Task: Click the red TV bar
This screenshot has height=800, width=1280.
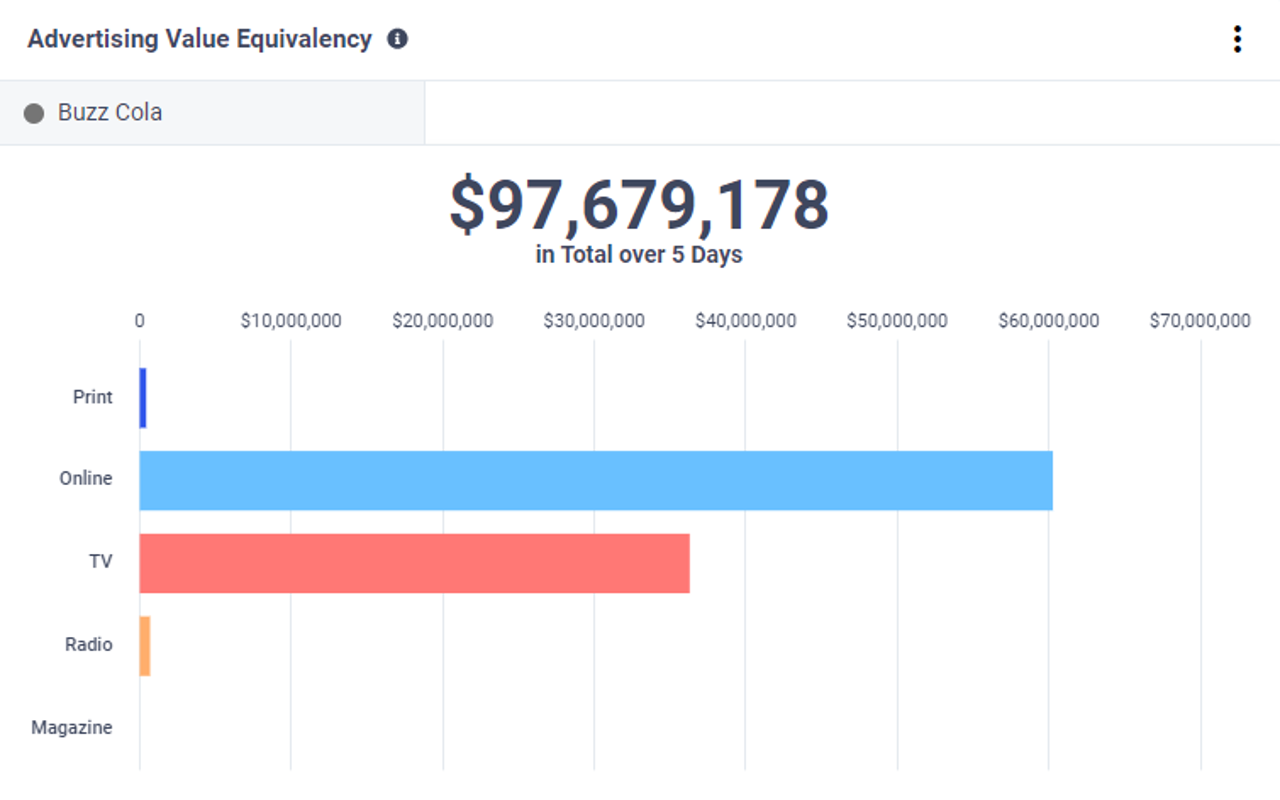Action: [414, 563]
